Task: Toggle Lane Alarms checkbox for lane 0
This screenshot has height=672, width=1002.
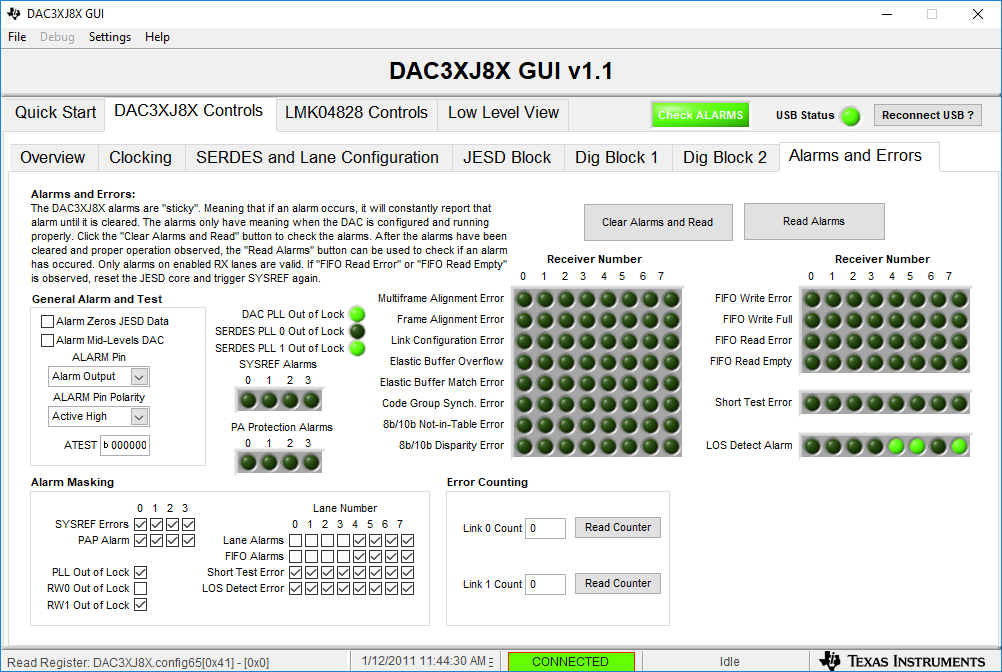Action: click(295, 540)
